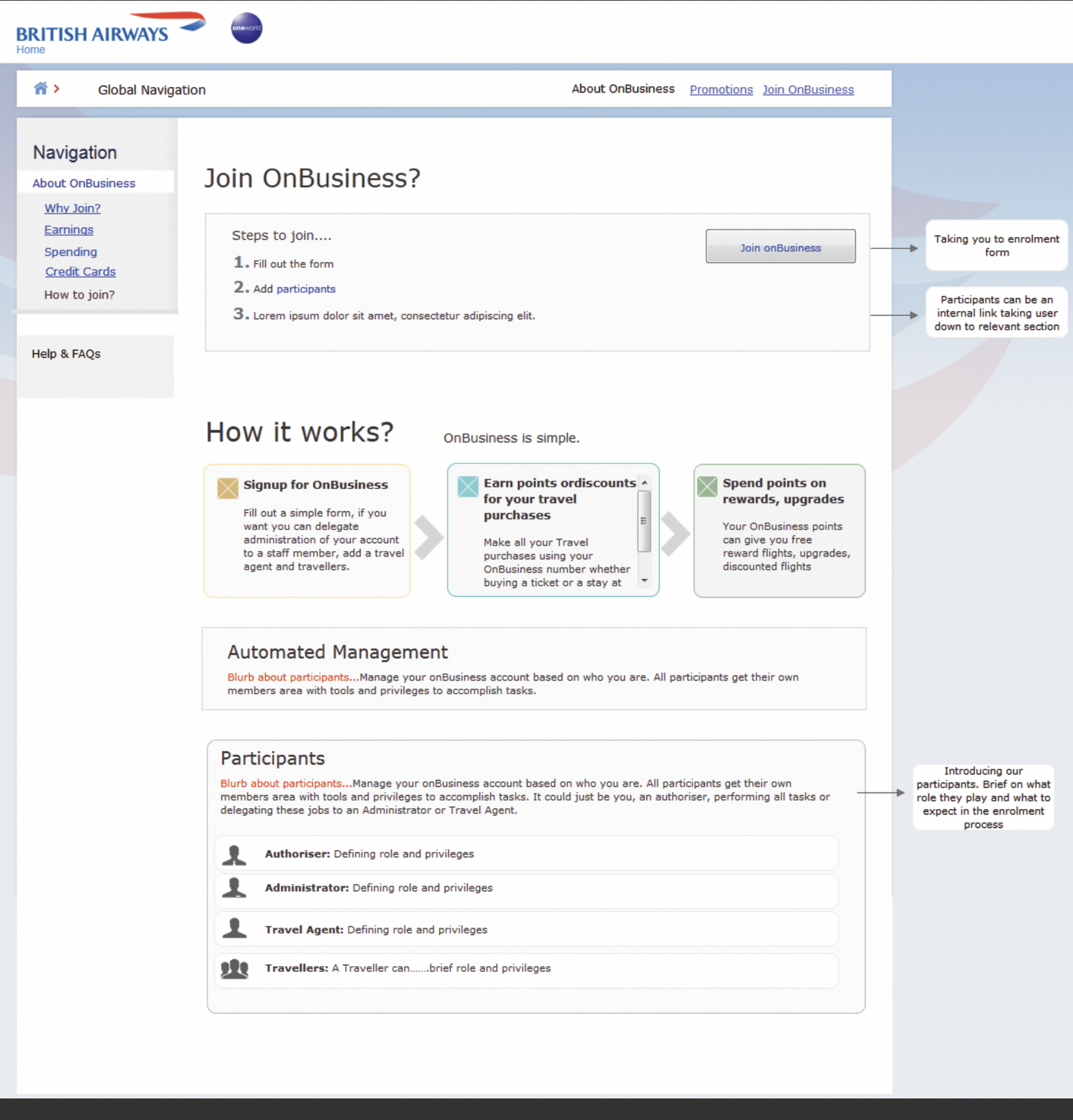
Task: Click the Travellers group icon
Action: pos(235,969)
